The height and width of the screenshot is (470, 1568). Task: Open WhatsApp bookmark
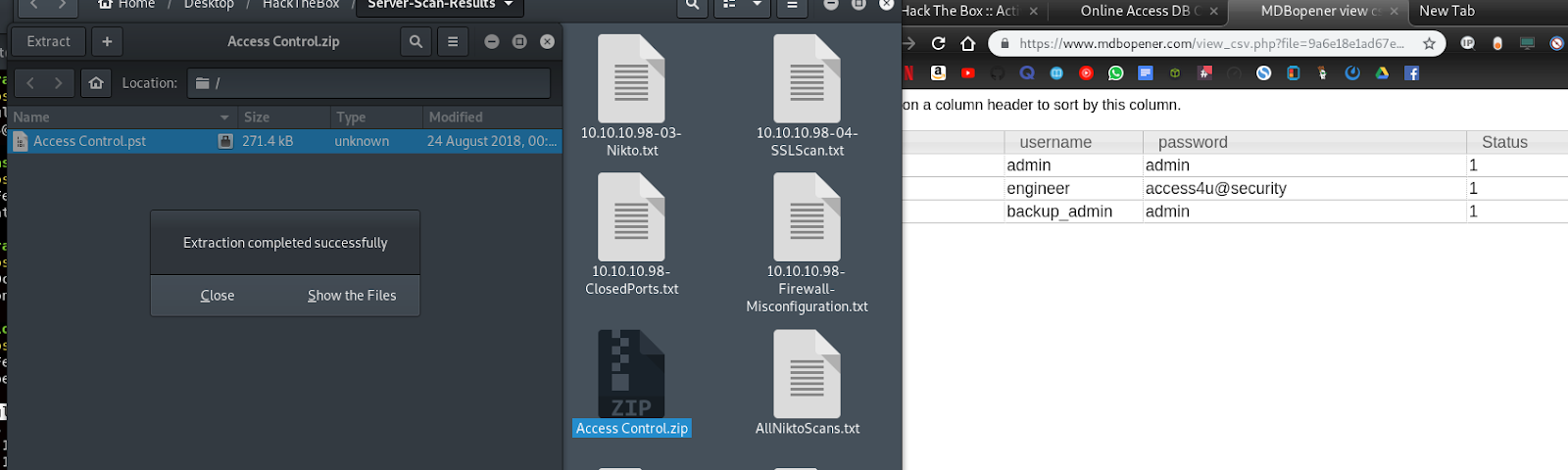pyautogui.click(x=1116, y=73)
